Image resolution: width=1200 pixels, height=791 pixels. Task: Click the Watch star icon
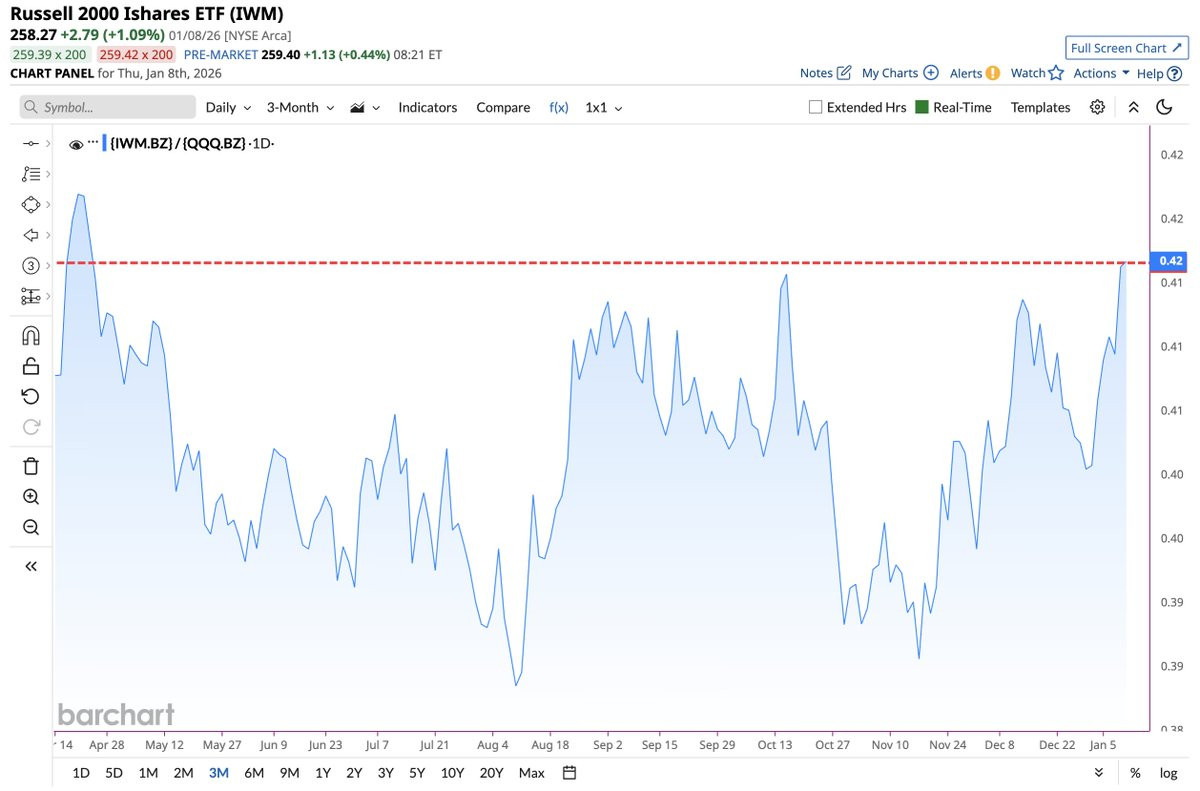pos(1055,73)
